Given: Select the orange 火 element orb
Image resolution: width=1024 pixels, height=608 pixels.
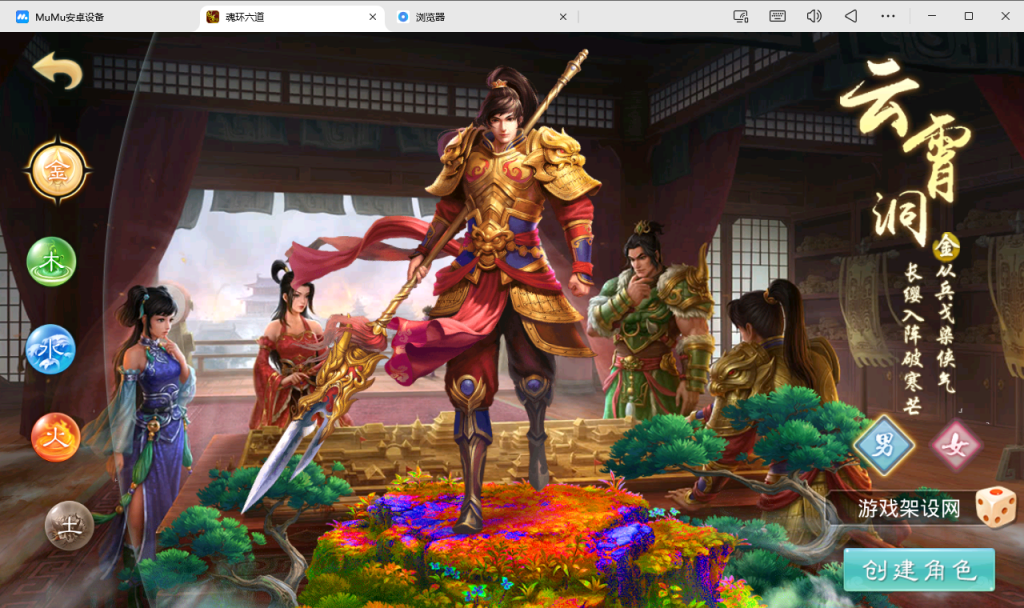Looking at the screenshot, I should point(56,437).
